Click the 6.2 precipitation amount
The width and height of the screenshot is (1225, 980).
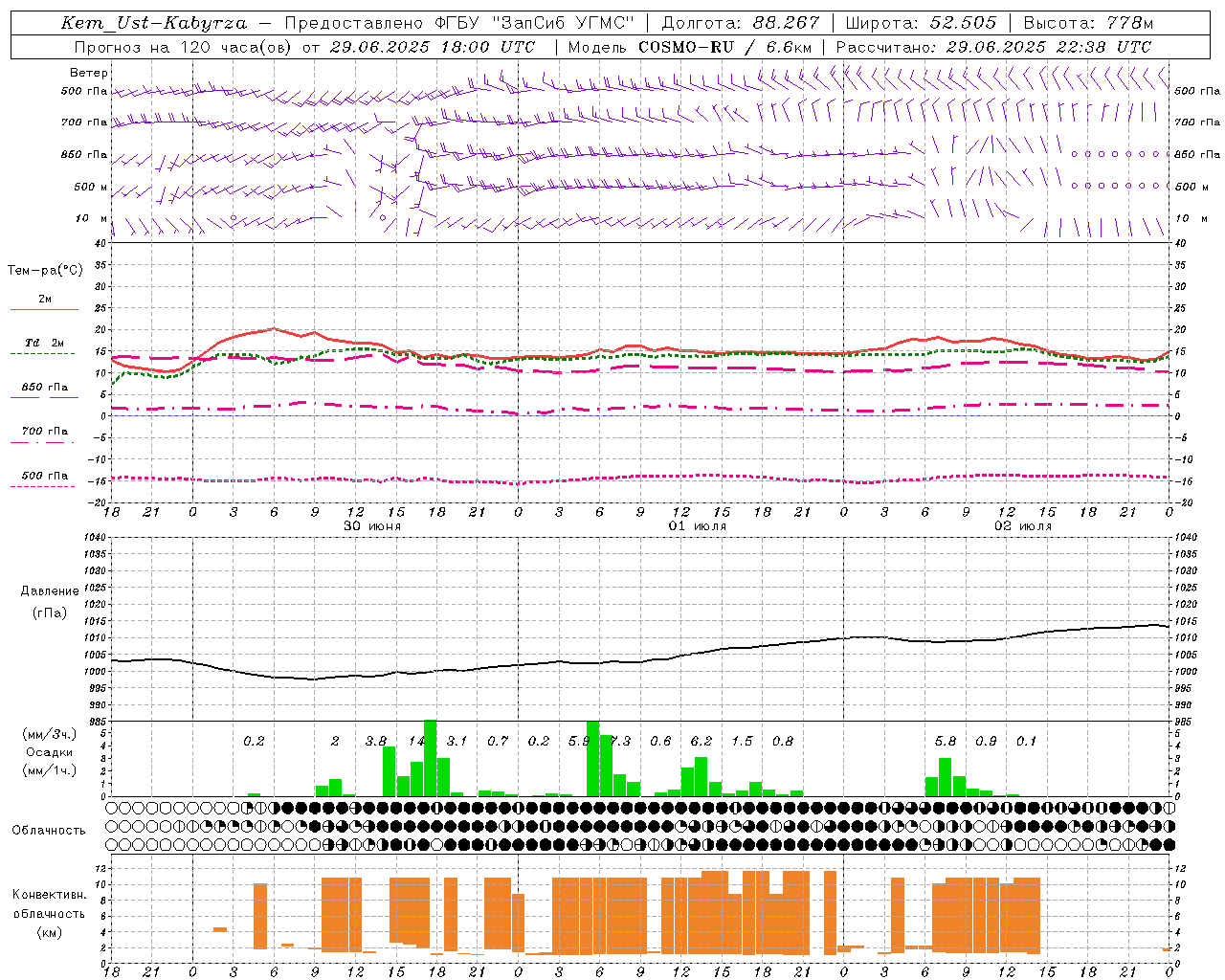click(702, 742)
